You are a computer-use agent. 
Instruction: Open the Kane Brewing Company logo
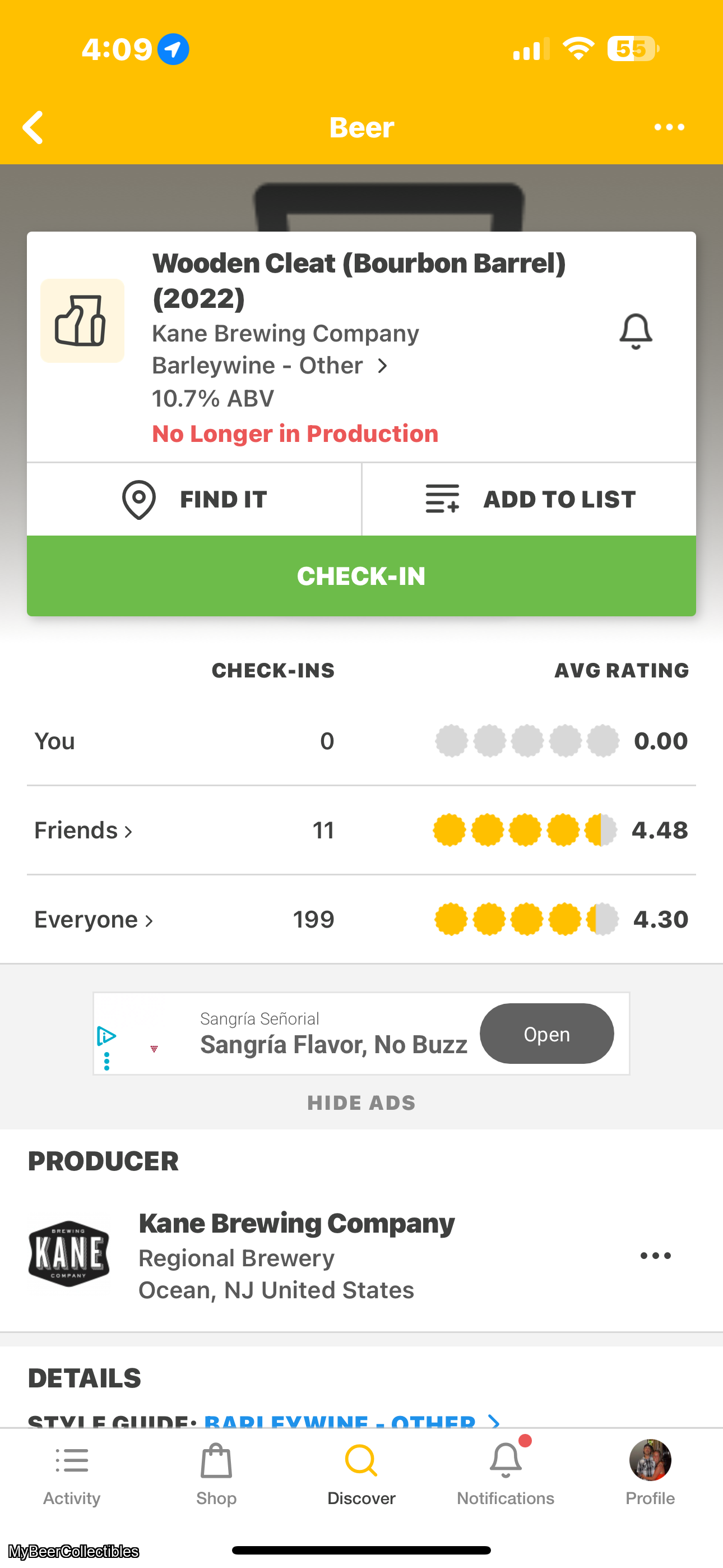(69, 1254)
